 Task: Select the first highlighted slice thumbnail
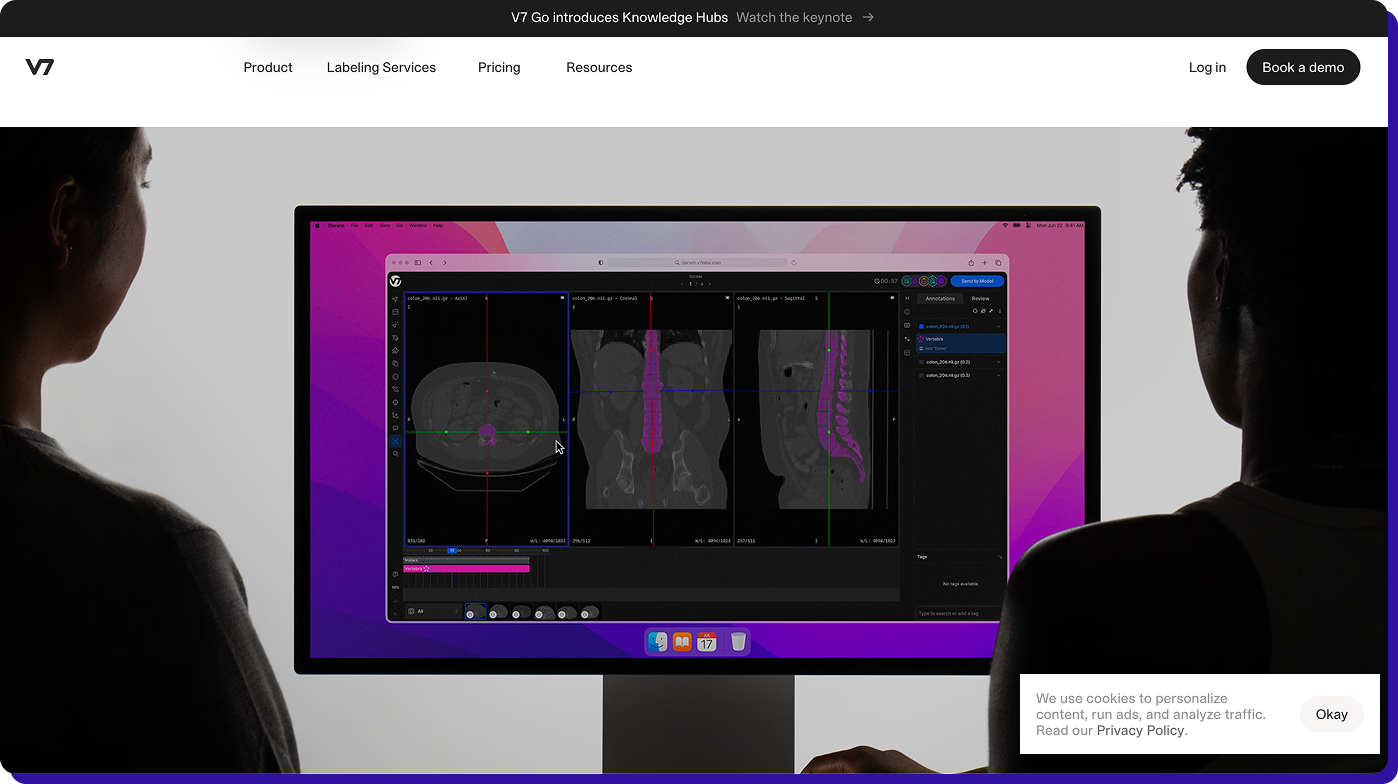(x=475, y=611)
